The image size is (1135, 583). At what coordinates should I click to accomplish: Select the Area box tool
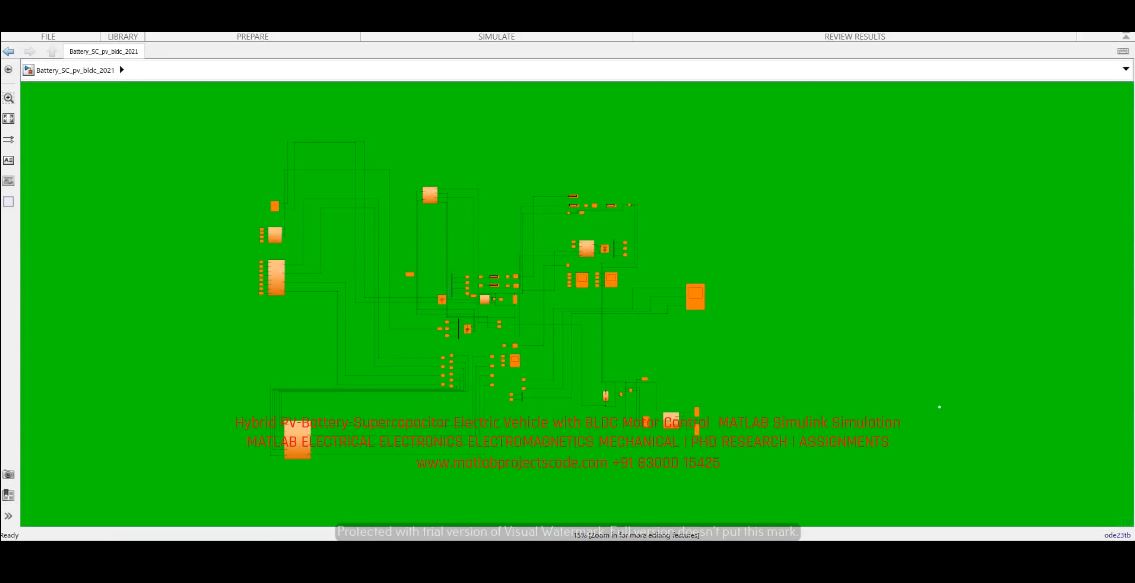coord(9,202)
